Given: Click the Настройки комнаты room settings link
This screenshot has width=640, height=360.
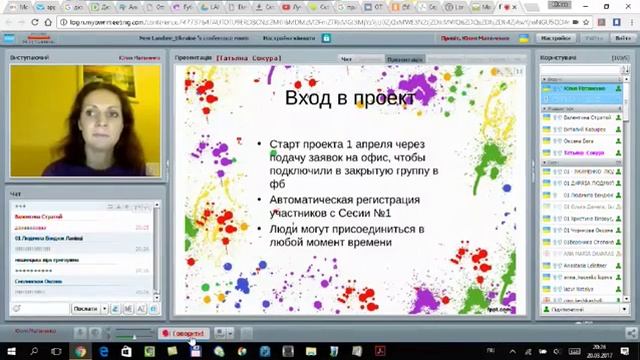Looking at the screenshot, I should (289, 38).
